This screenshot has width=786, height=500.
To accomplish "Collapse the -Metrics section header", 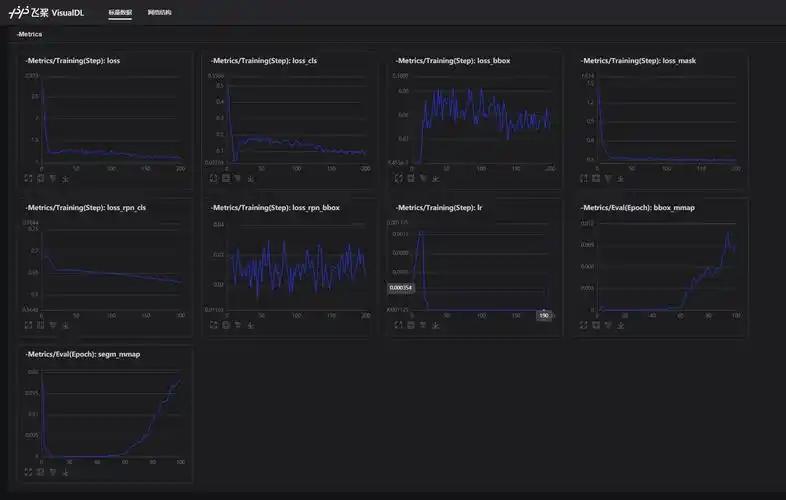I will click(30, 34).
